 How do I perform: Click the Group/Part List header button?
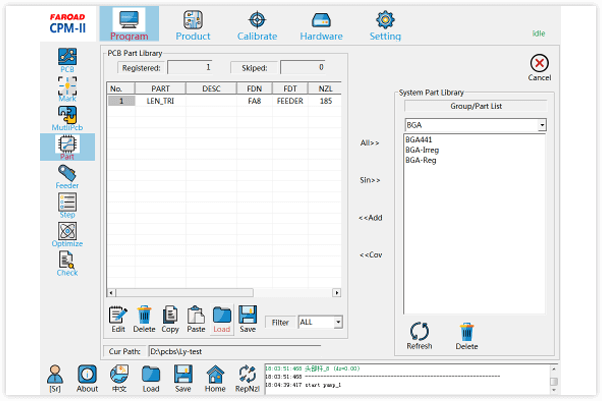pos(476,106)
